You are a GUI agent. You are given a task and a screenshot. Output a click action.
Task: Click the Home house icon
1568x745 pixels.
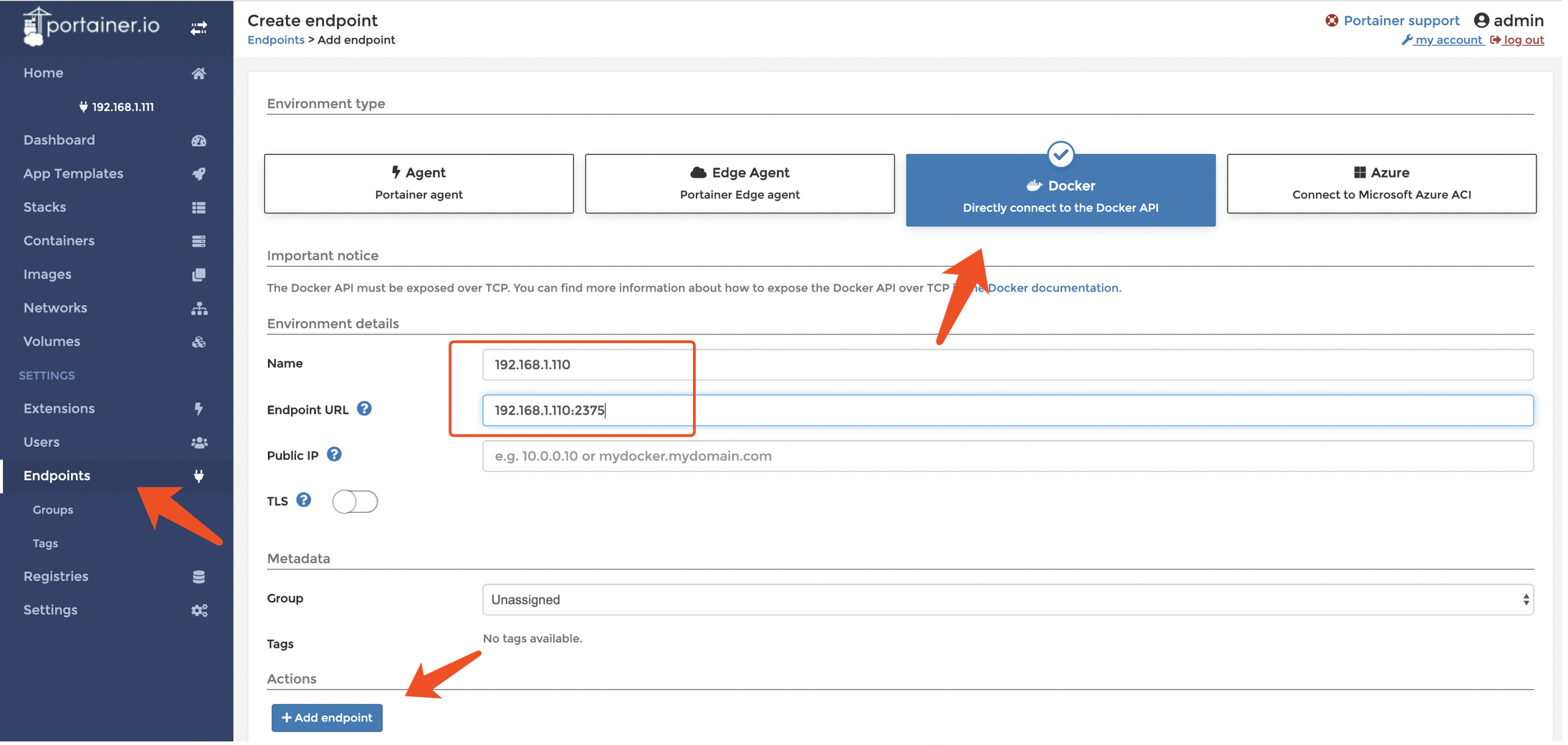coord(199,74)
